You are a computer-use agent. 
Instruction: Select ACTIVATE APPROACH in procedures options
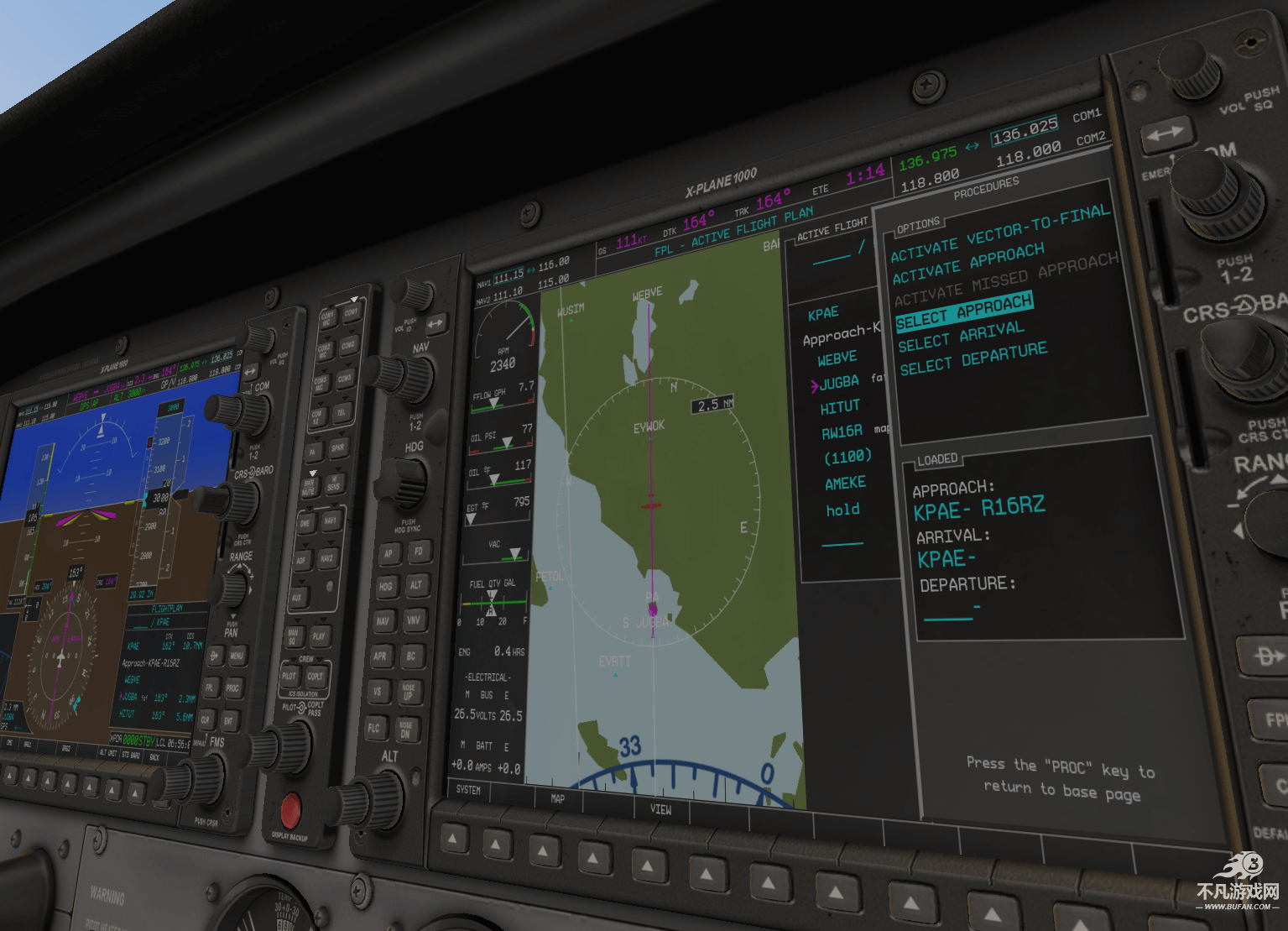(x=968, y=264)
